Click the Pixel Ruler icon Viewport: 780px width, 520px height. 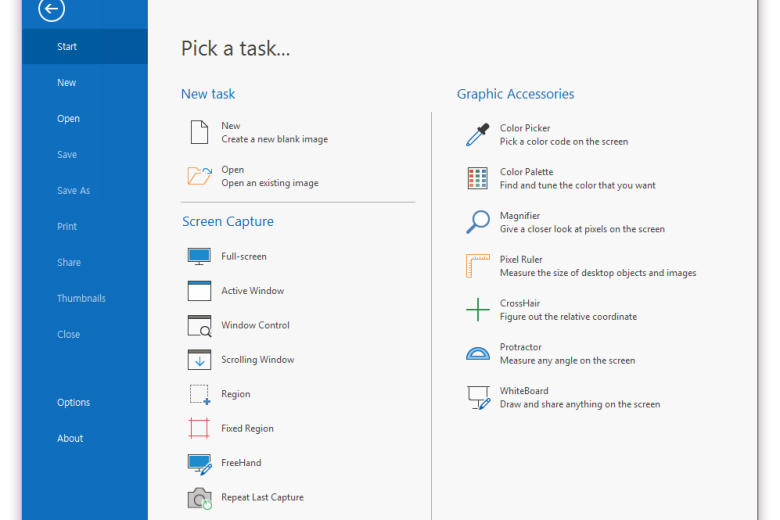tap(478, 266)
